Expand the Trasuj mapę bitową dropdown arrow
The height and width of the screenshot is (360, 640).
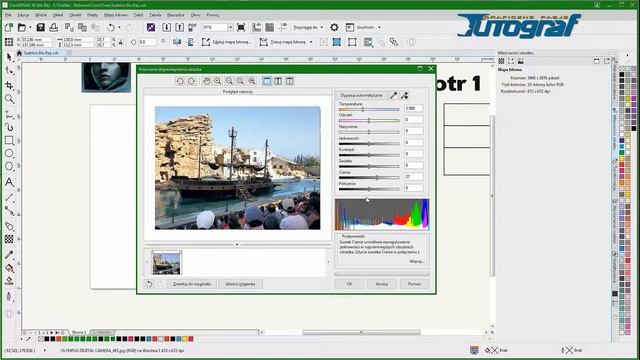coord(311,42)
